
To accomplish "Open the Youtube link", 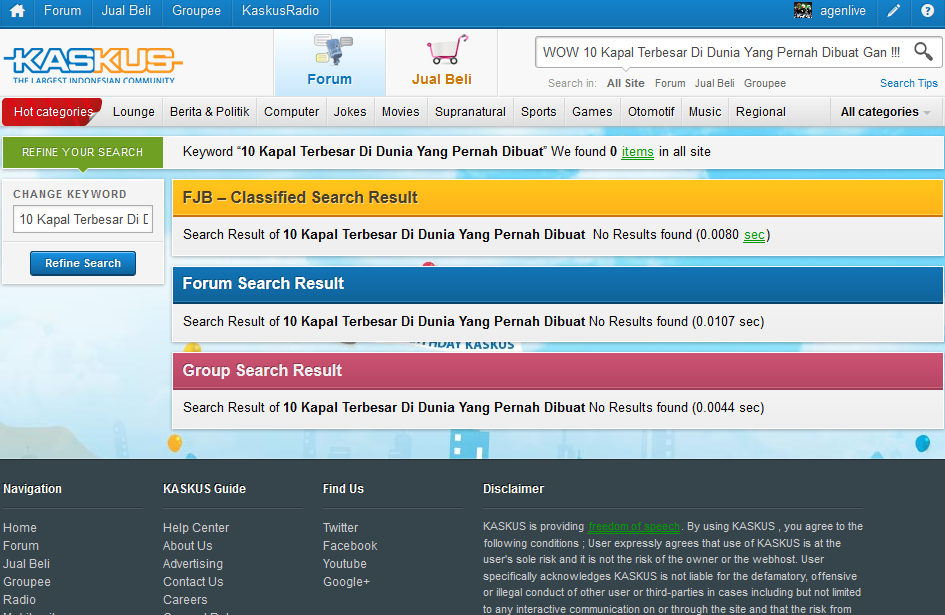I will pos(345,564).
